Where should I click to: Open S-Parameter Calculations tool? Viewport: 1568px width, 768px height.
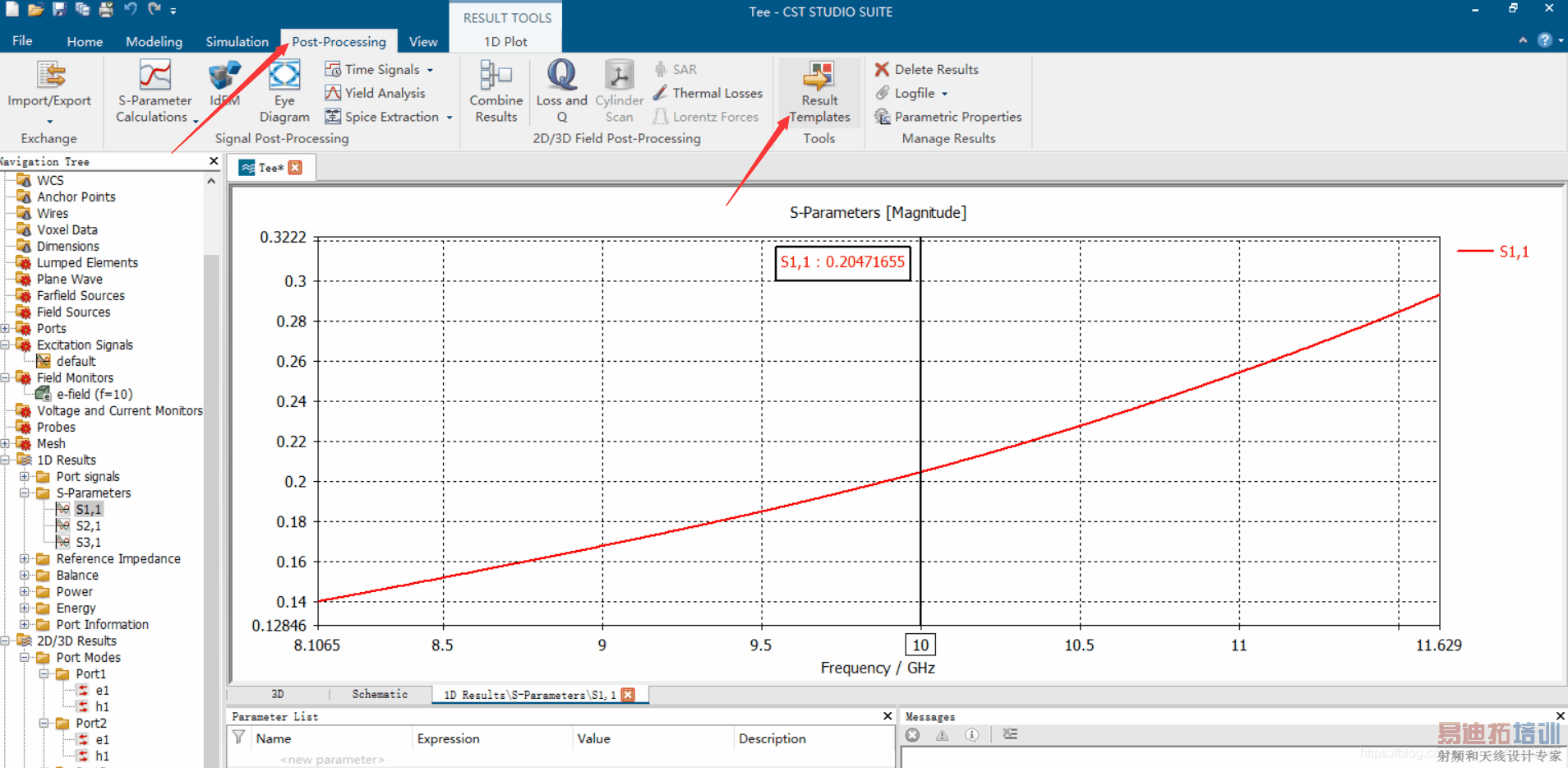pos(154,92)
